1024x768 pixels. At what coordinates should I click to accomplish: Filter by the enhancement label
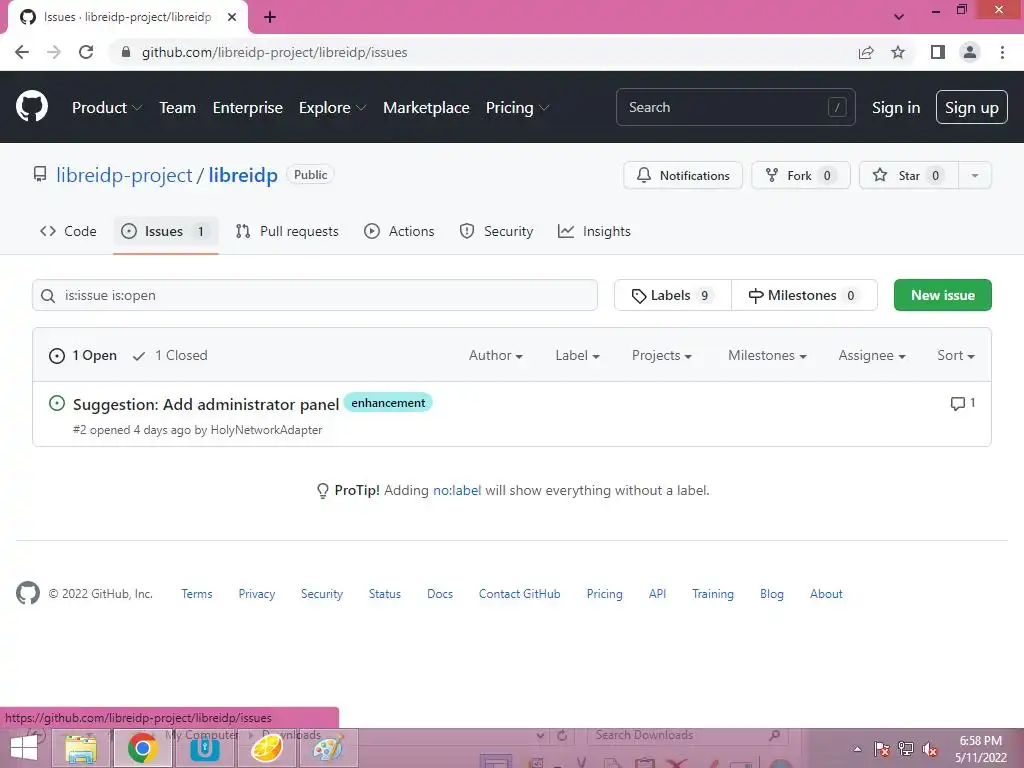pyautogui.click(x=388, y=403)
